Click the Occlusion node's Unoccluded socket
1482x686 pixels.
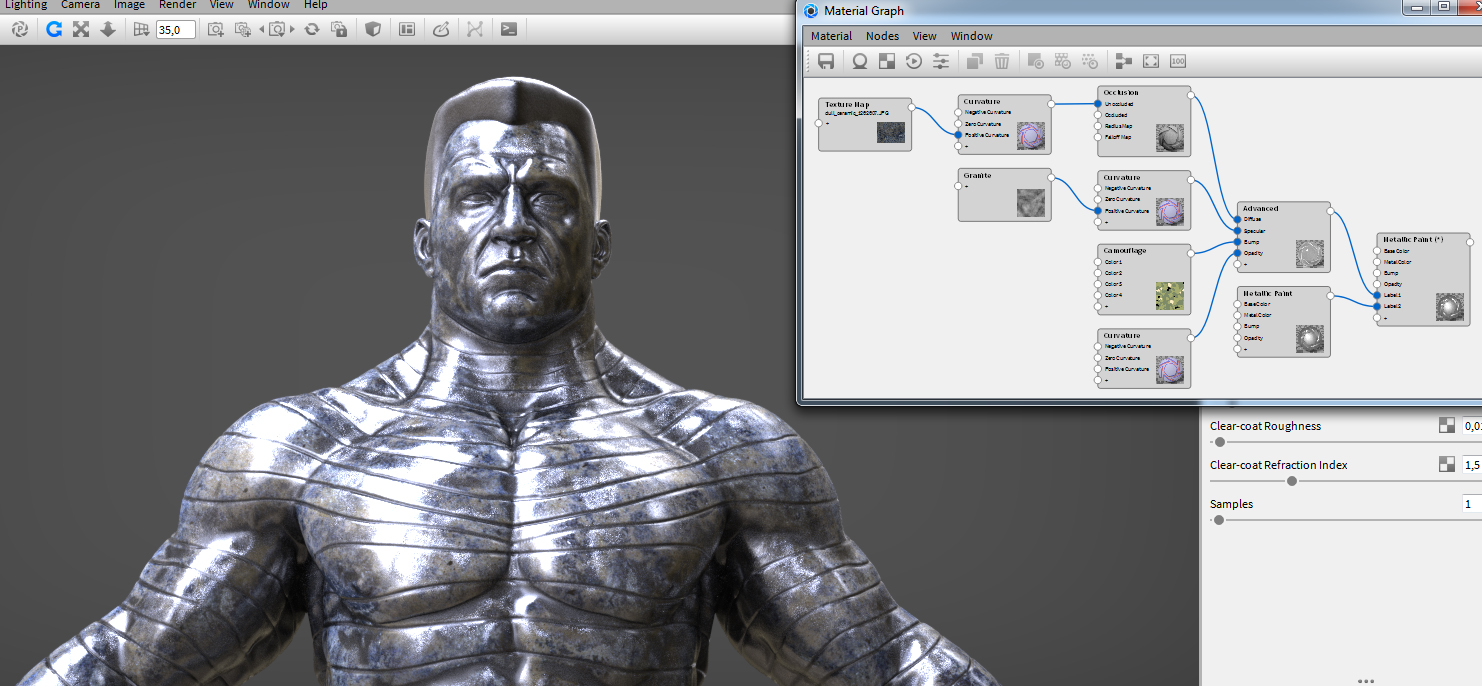click(x=1098, y=103)
